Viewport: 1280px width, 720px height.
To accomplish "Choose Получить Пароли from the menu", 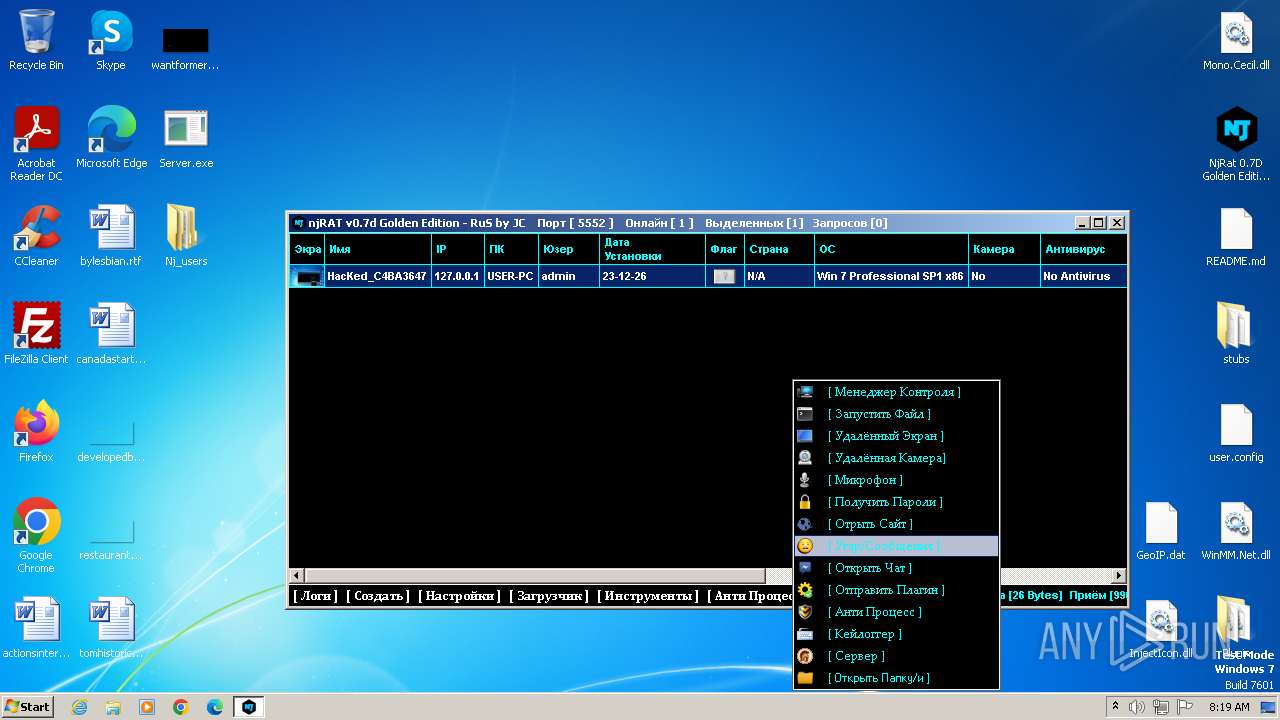I will pyautogui.click(x=896, y=502).
